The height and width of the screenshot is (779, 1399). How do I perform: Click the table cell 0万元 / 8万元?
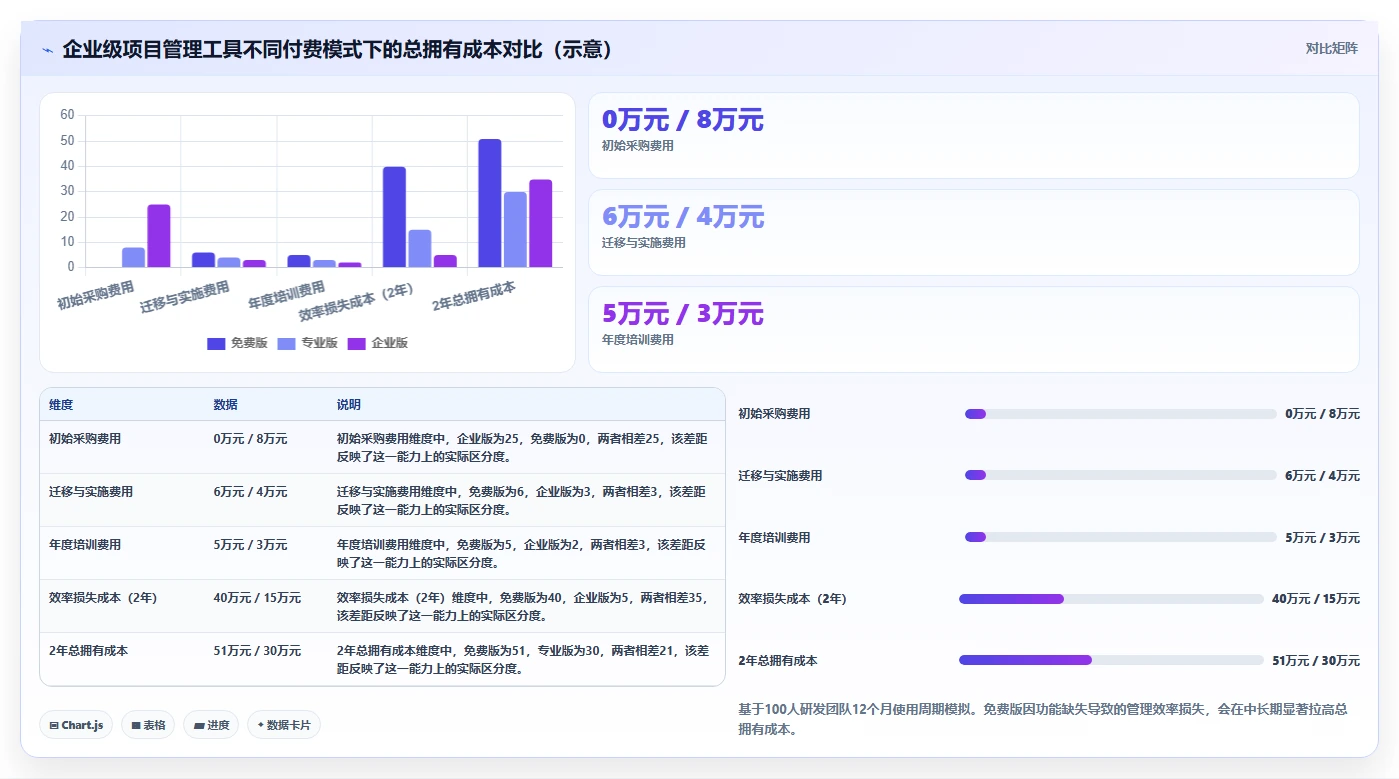click(x=250, y=439)
